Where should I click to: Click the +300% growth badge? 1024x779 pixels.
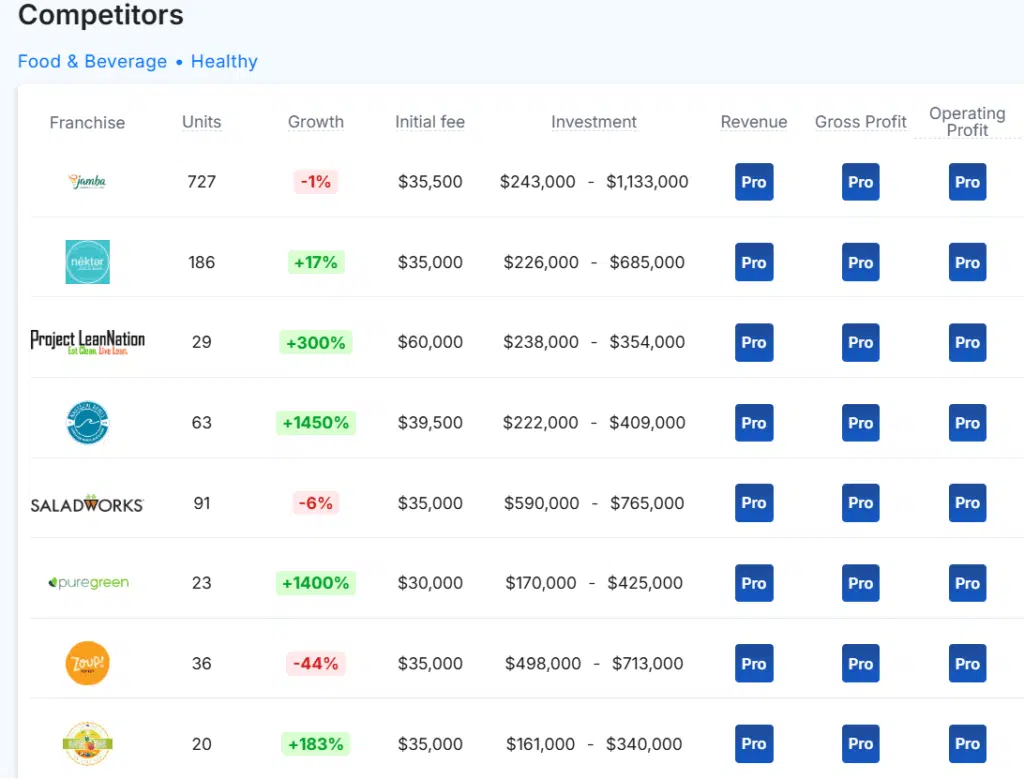pyautogui.click(x=315, y=342)
